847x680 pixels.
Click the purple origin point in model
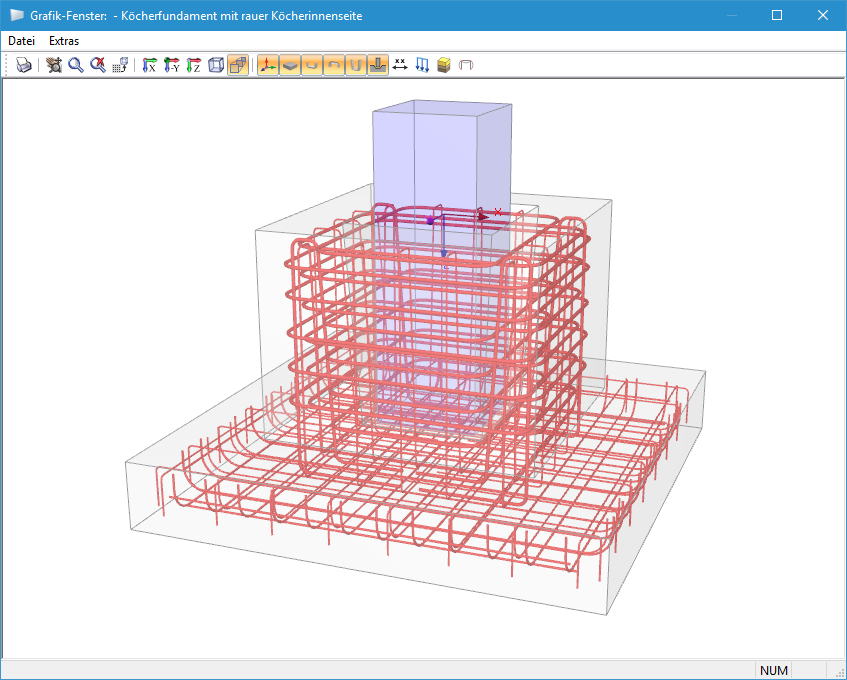click(430, 221)
